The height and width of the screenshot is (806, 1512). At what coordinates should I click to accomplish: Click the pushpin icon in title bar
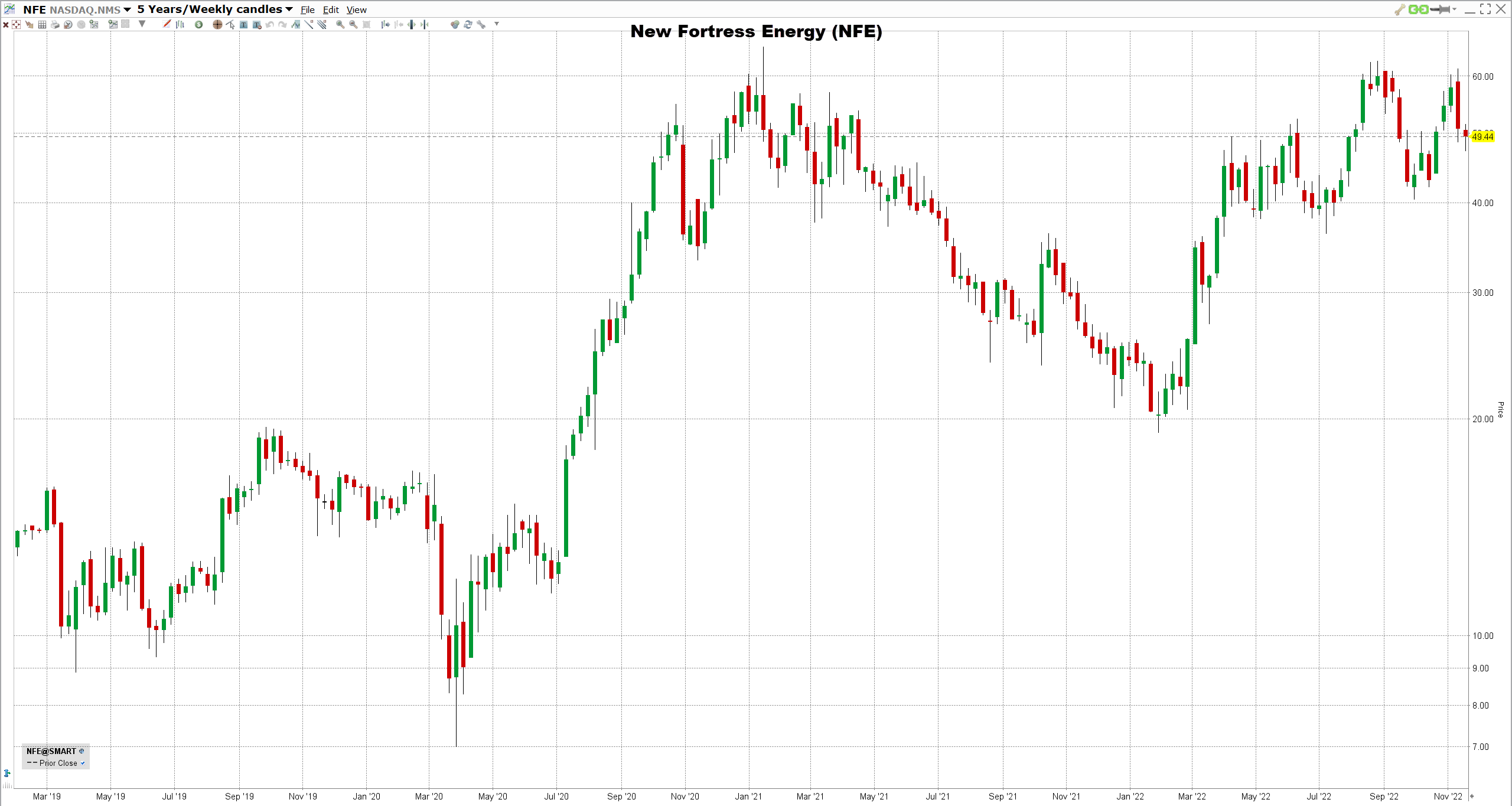pyautogui.click(x=1440, y=9)
